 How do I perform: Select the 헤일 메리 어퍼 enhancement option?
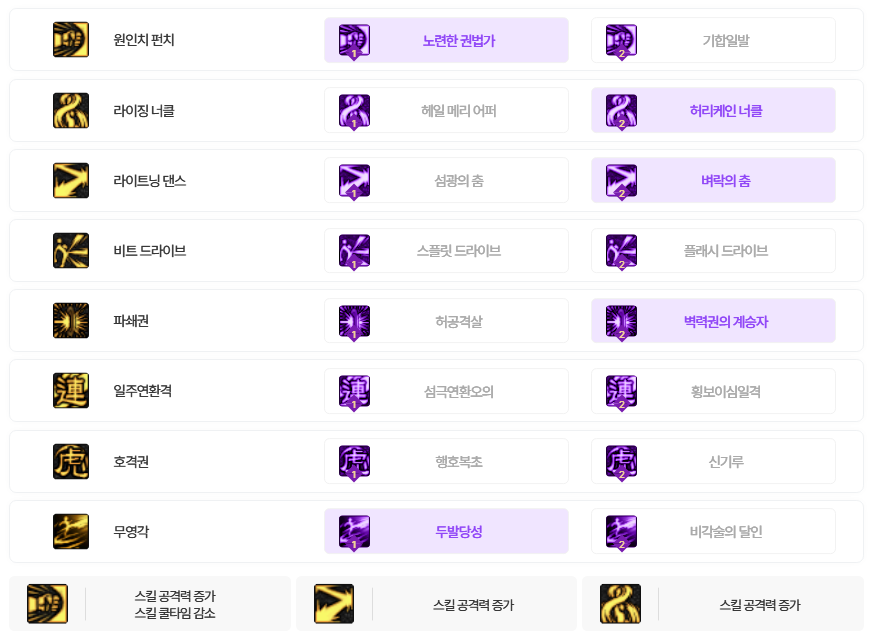pyautogui.click(x=446, y=110)
